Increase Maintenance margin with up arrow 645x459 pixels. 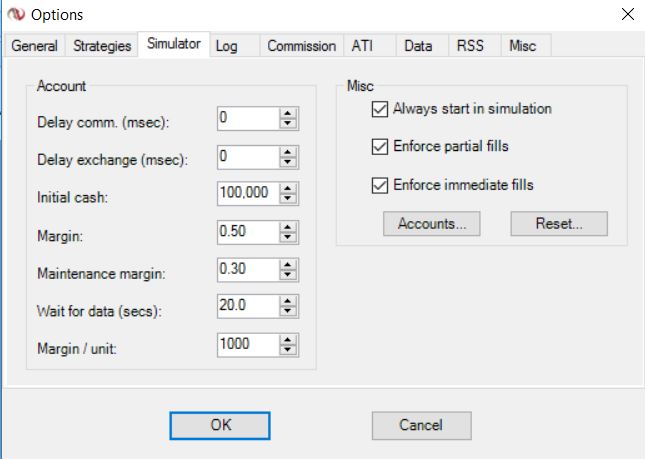coord(289,264)
